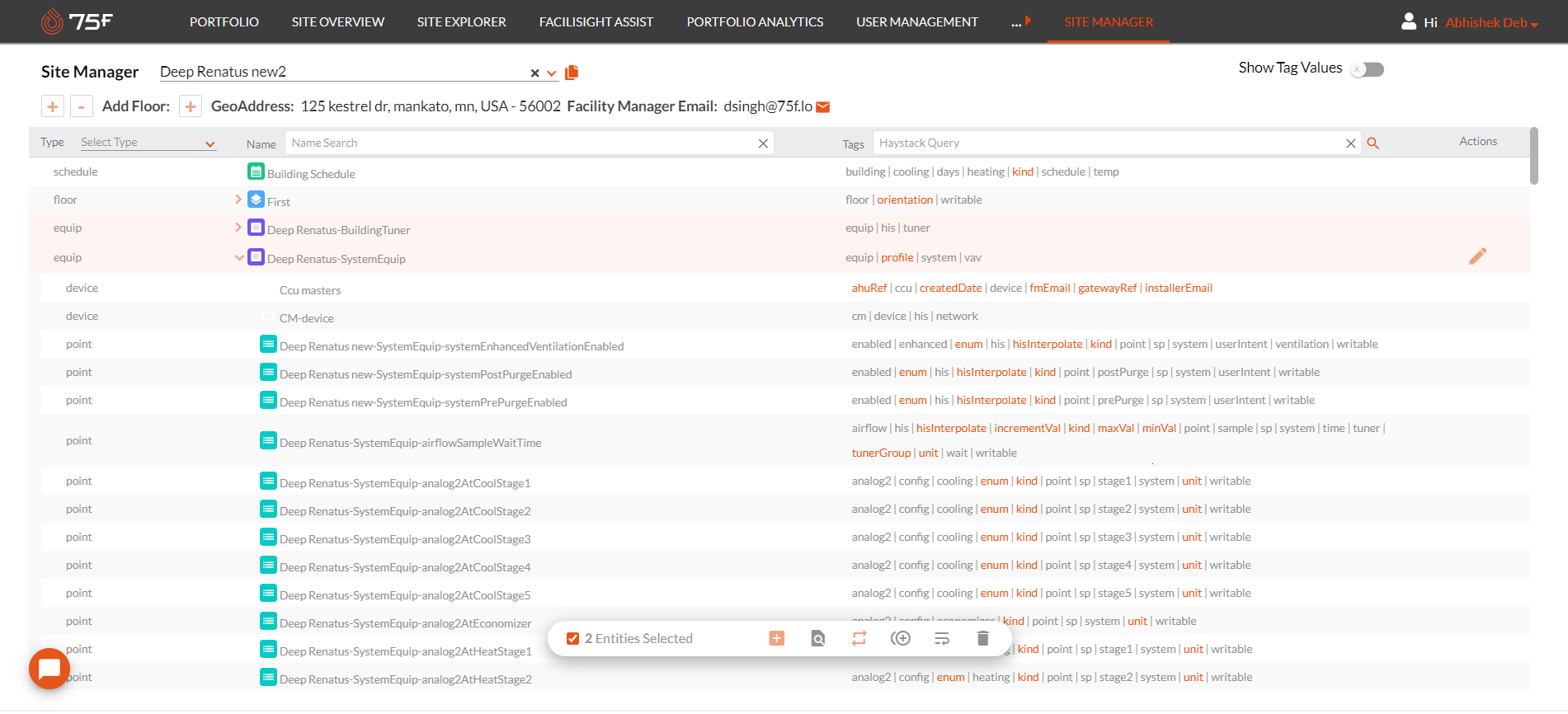
Task: Click point icon for analog2AtCoolStage3
Action: (x=268, y=537)
